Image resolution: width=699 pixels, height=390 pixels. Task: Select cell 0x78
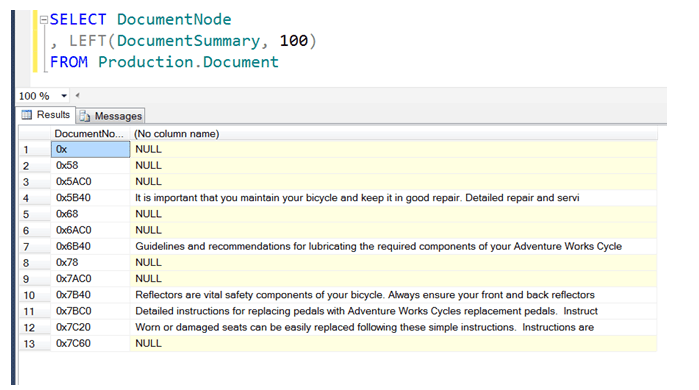pyautogui.click(x=90, y=263)
